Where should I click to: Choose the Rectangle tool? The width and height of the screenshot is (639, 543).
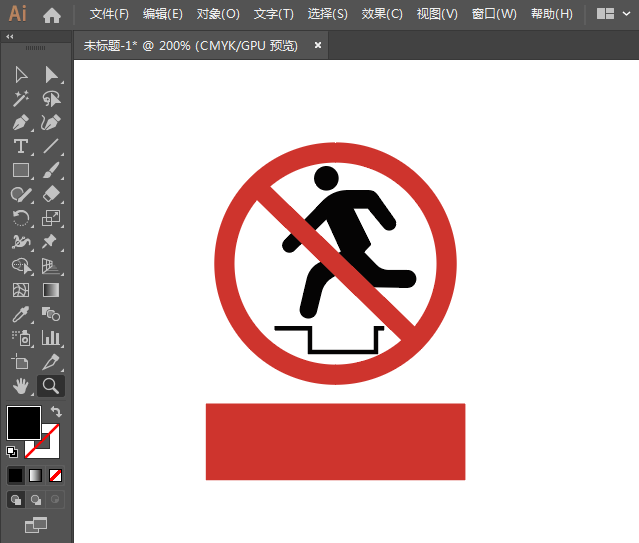click(21, 171)
